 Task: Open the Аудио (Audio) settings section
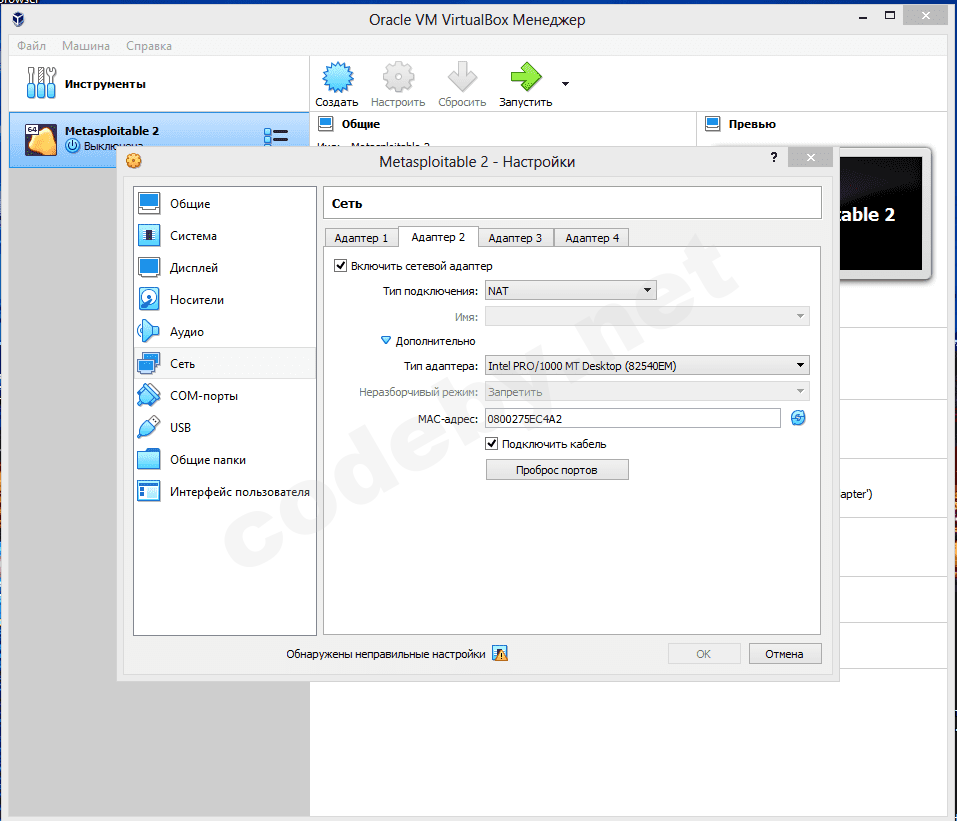(x=186, y=332)
